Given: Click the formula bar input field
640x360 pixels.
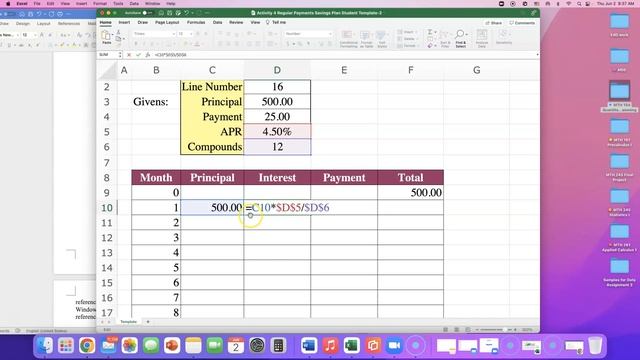Looking at the screenshot, I should click(343, 55).
